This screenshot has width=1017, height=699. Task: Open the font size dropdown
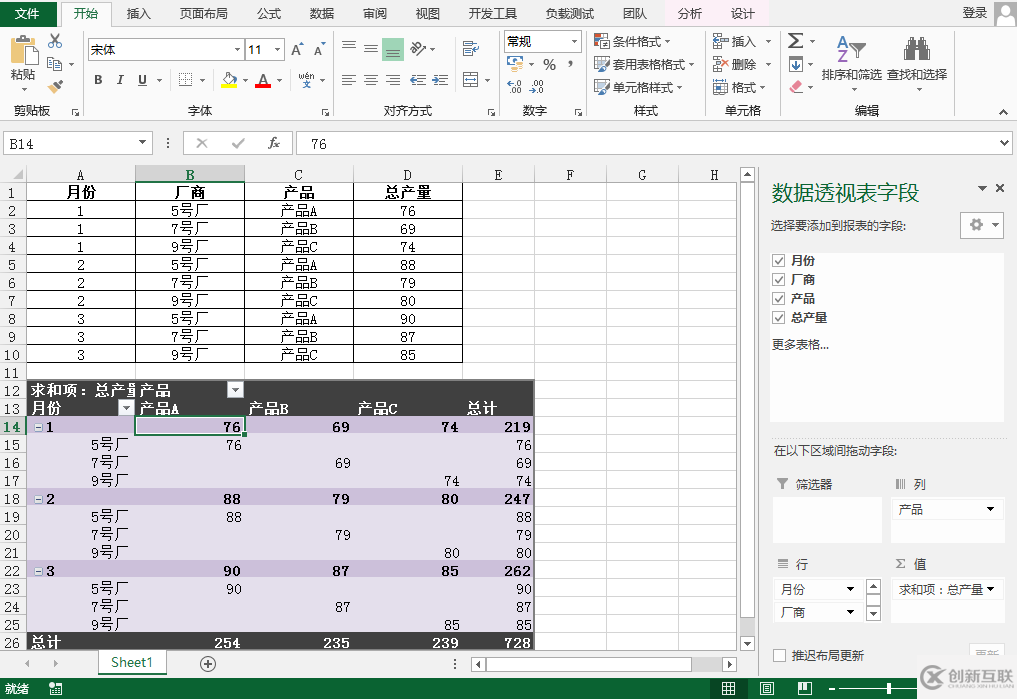[x=278, y=49]
